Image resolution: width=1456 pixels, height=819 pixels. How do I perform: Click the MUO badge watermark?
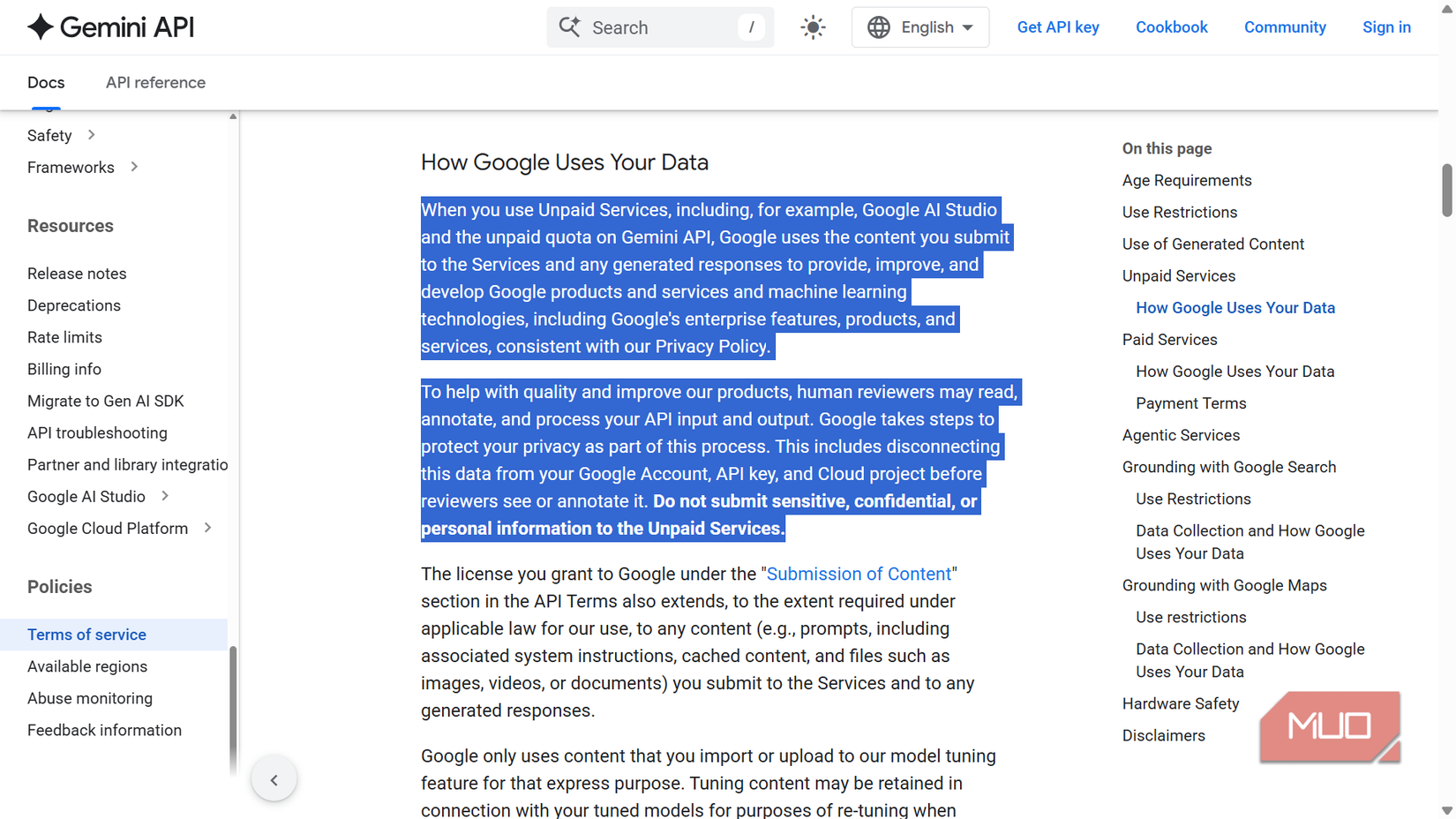tap(1329, 725)
